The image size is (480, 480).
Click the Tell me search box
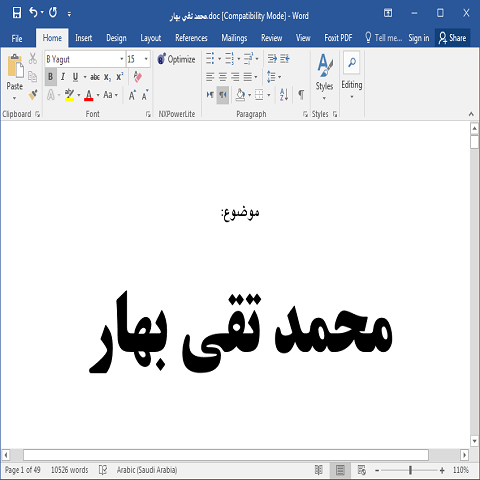tap(383, 38)
